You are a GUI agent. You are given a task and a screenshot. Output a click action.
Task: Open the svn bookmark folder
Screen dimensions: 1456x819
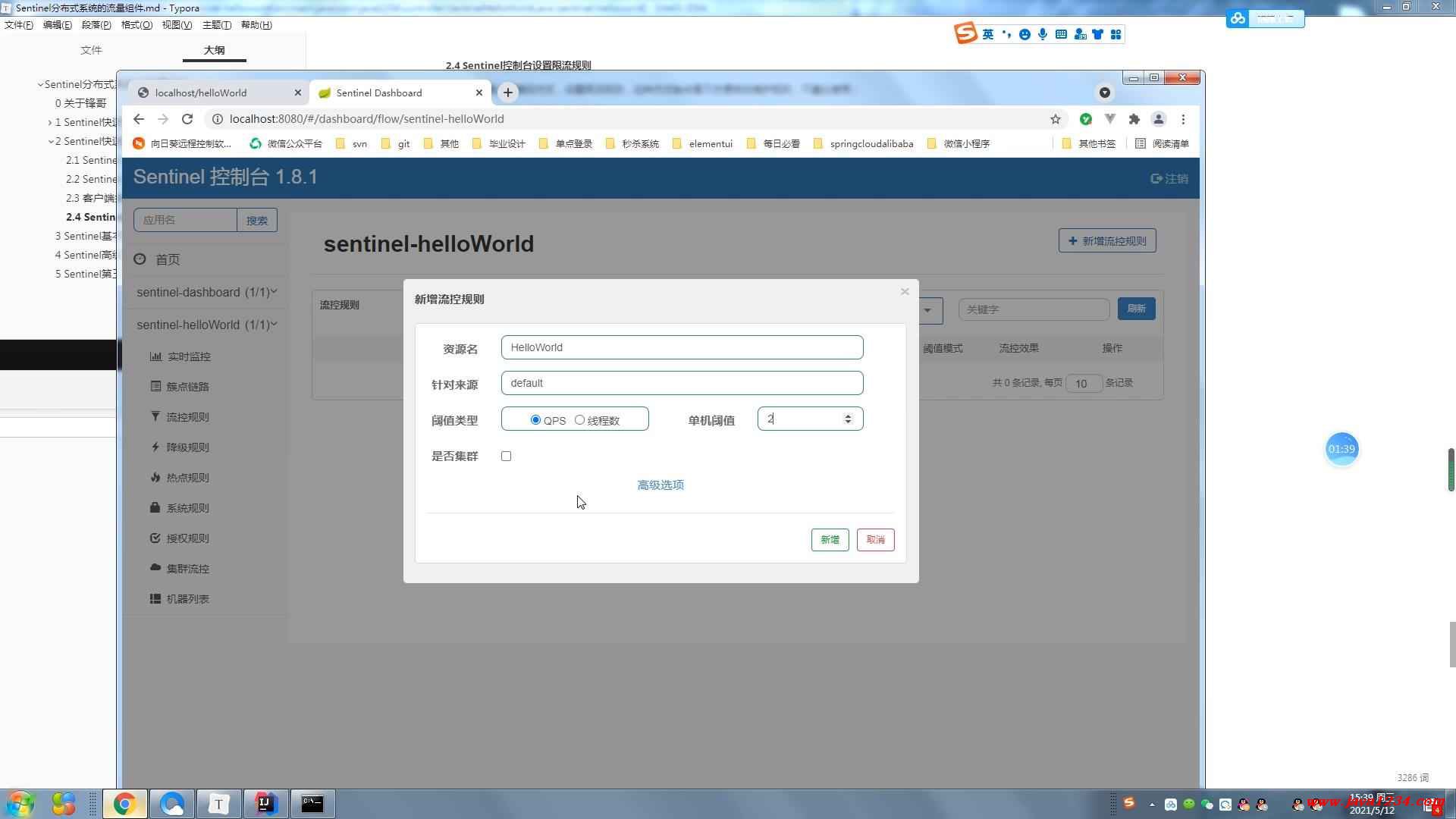pos(351,143)
